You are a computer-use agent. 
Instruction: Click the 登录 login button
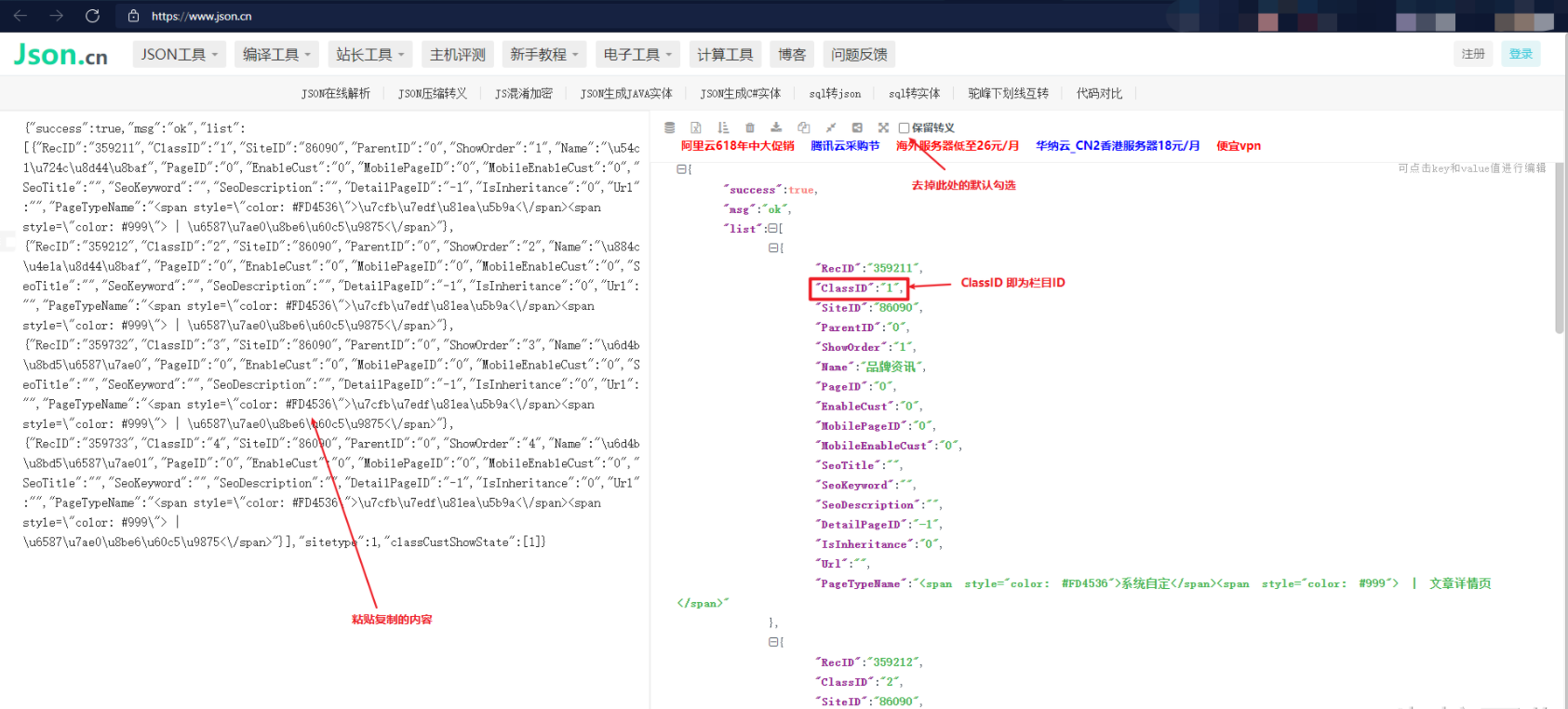(1521, 54)
